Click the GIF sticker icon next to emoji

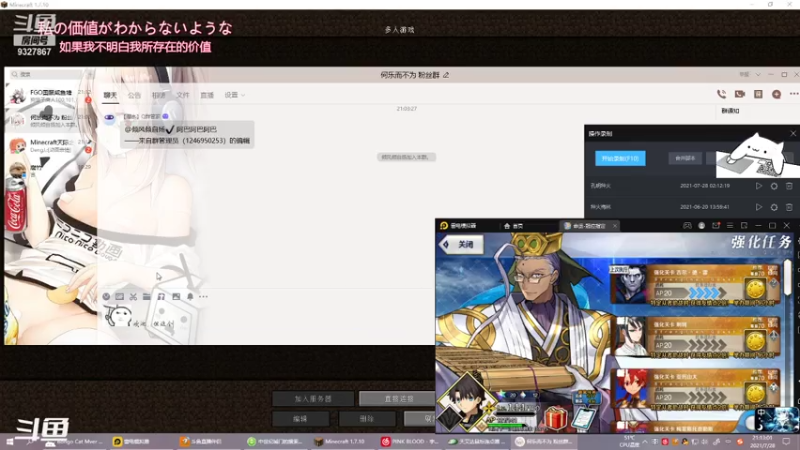[x=119, y=296]
